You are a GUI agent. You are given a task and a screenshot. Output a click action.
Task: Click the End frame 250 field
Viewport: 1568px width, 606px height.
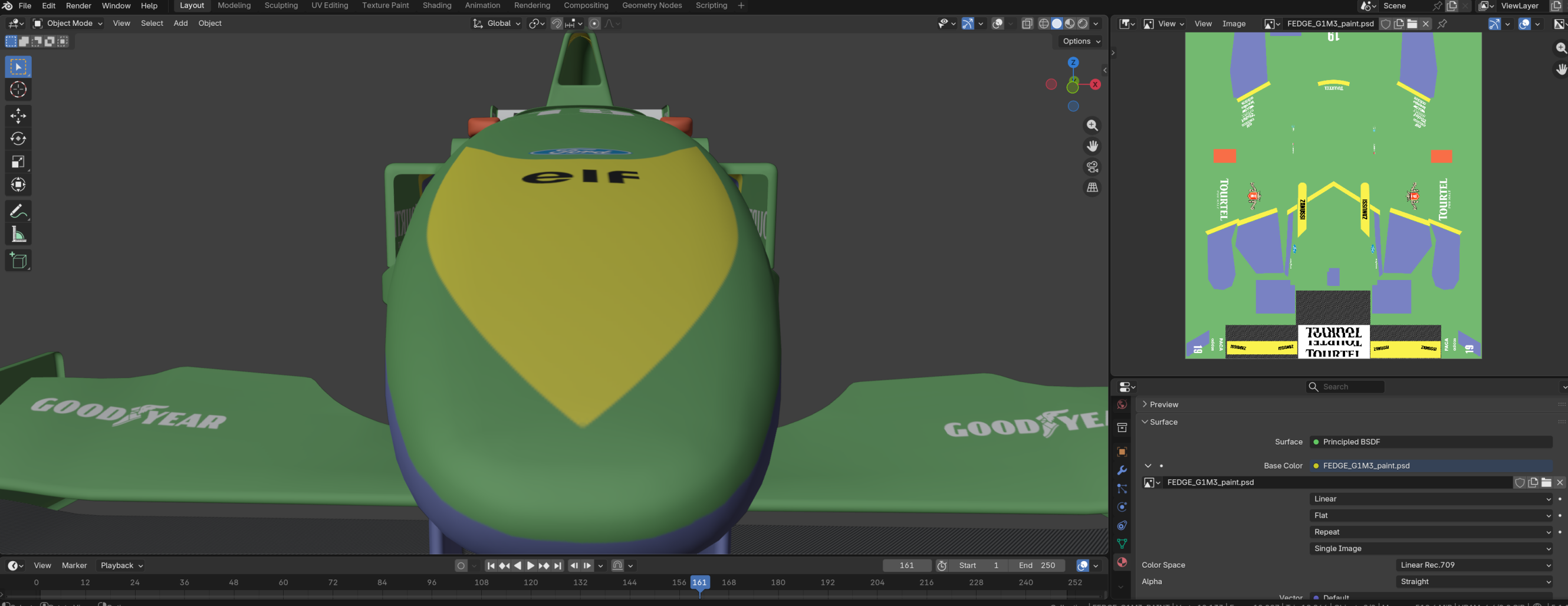point(1037,566)
